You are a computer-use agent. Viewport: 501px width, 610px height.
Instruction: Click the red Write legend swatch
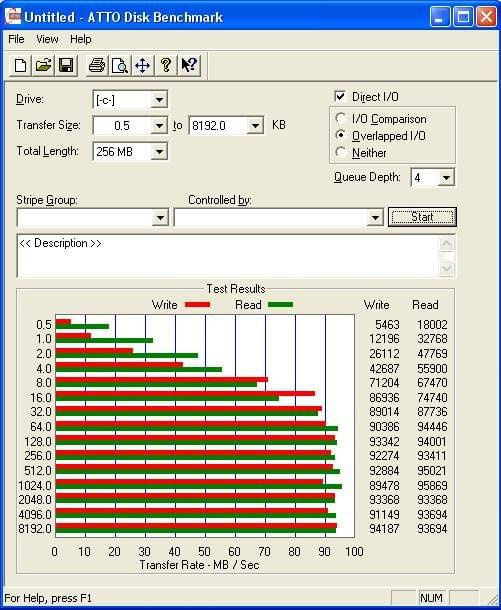pos(197,305)
